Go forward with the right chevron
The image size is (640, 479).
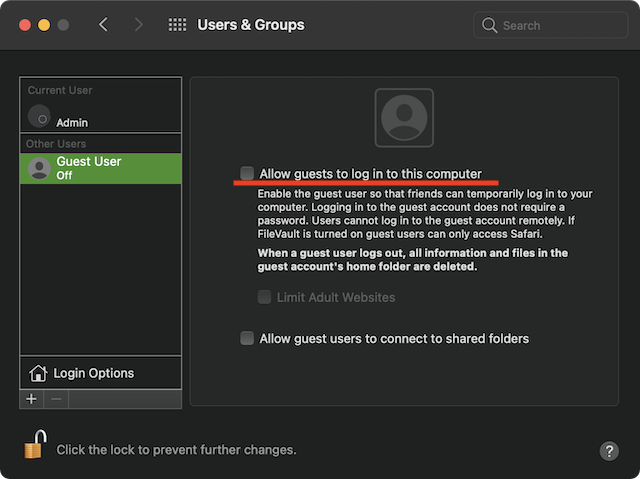(138, 25)
